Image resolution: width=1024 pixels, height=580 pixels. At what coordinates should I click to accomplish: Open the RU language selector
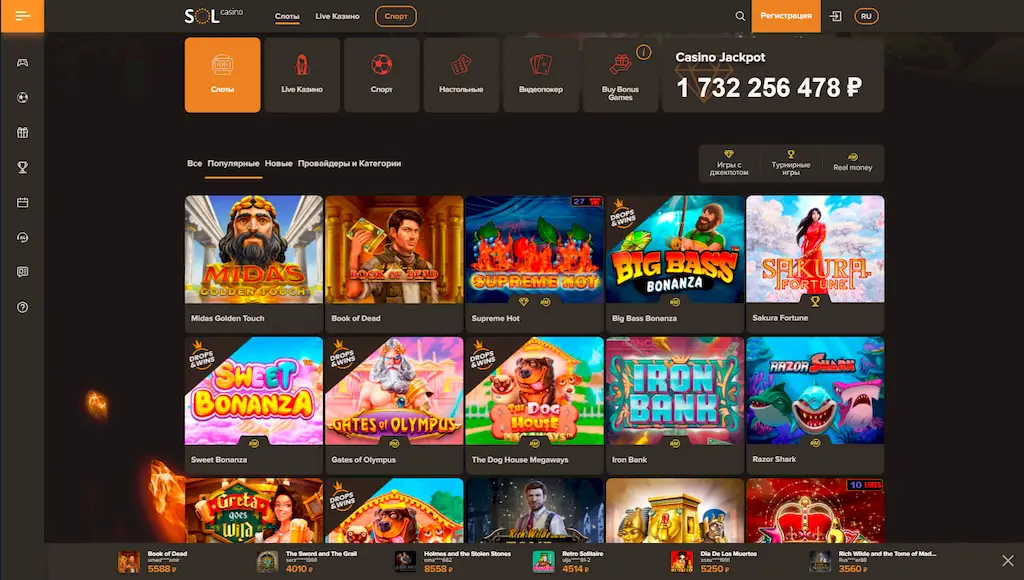click(866, 16)
